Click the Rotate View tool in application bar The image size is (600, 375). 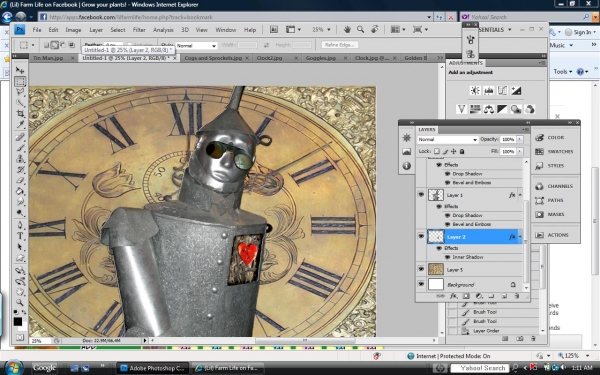point(375,29)
